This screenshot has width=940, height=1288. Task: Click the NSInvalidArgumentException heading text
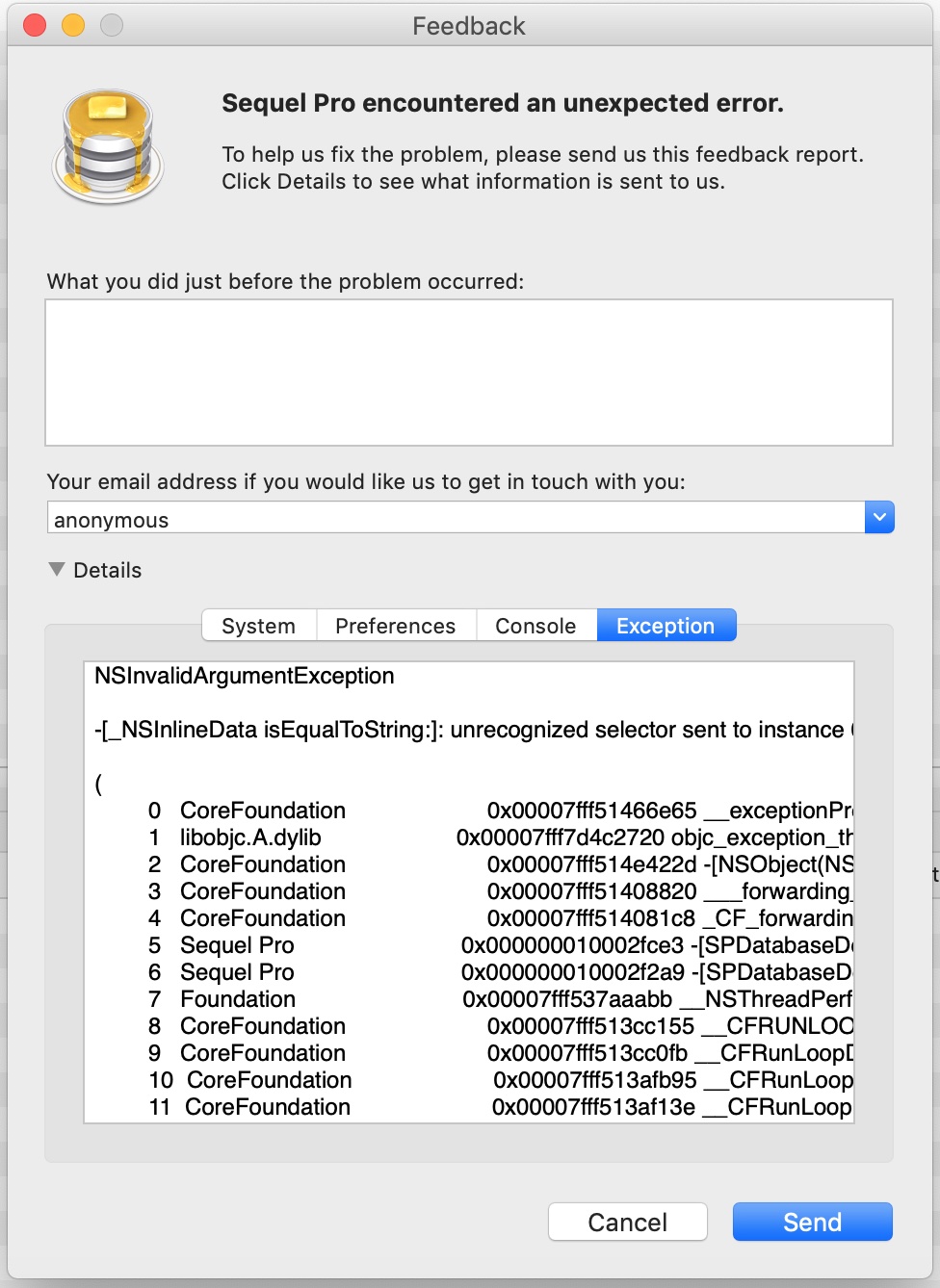click(245, 676)
